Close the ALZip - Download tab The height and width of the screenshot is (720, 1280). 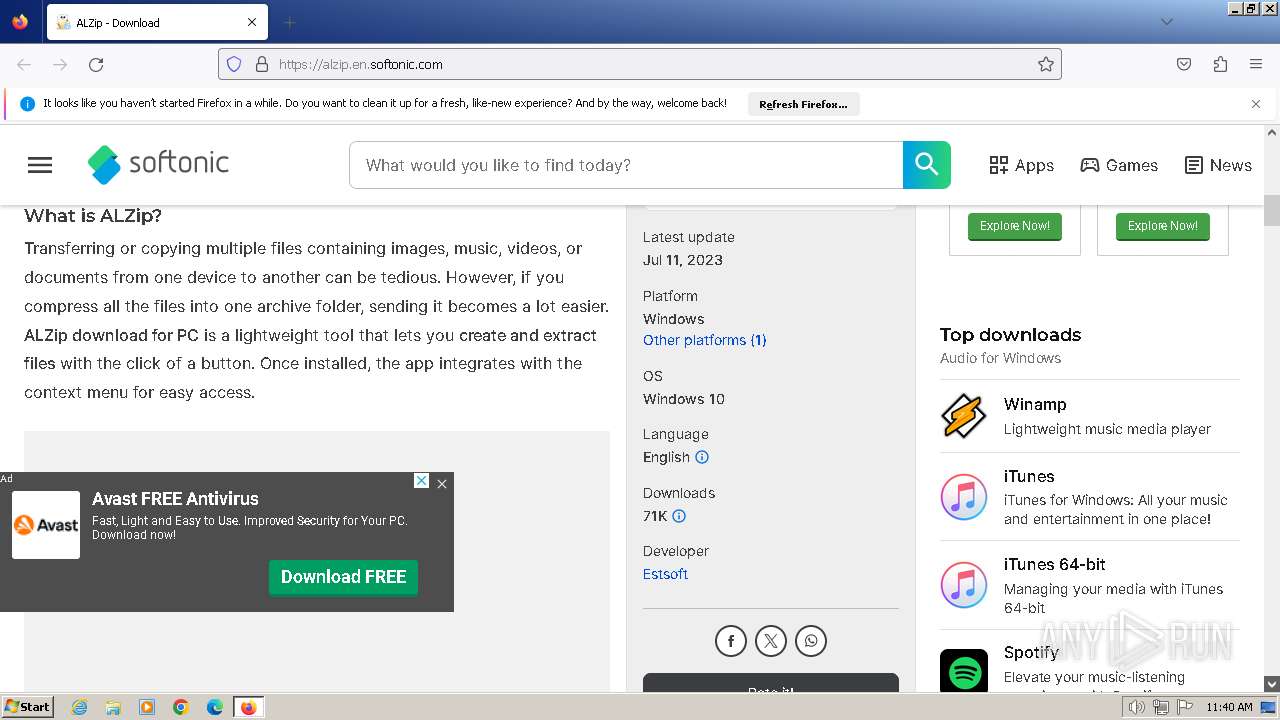pyautogui.click(x=252, y=22)
